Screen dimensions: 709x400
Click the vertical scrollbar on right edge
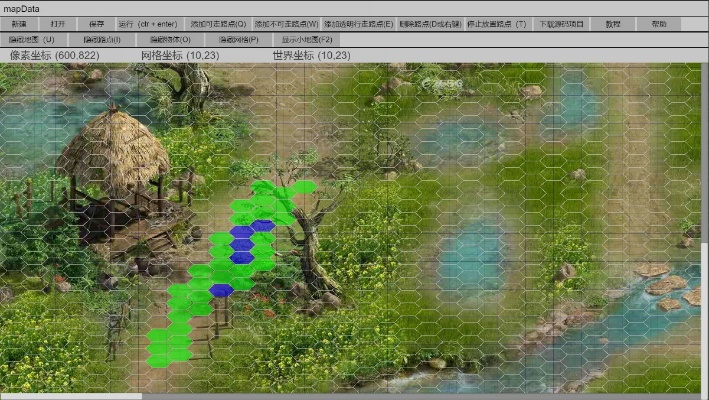704,300
